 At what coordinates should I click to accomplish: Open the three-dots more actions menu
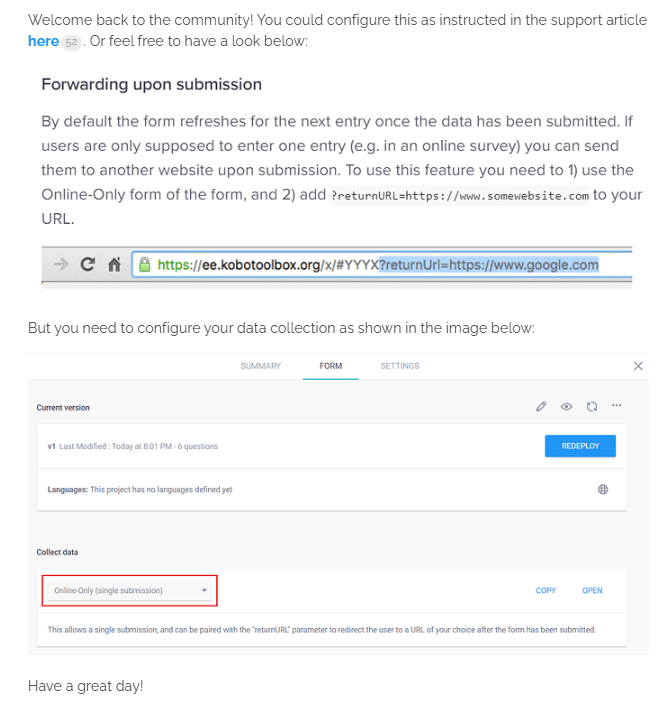pyautogui.click(x=616, y=406)
